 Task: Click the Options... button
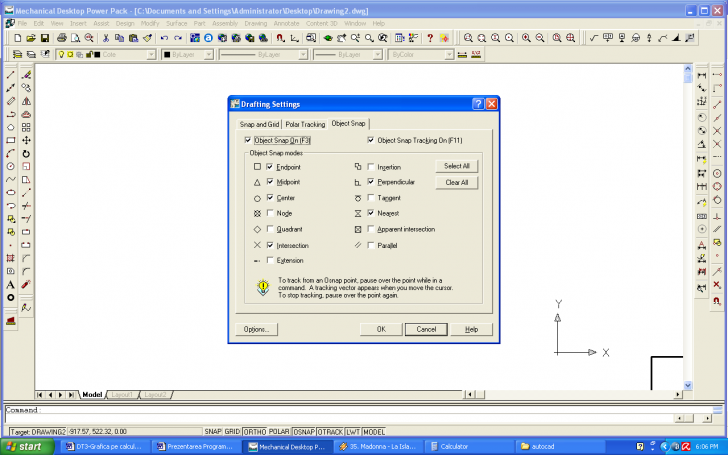pyautogui.click(x=256, y=329)
